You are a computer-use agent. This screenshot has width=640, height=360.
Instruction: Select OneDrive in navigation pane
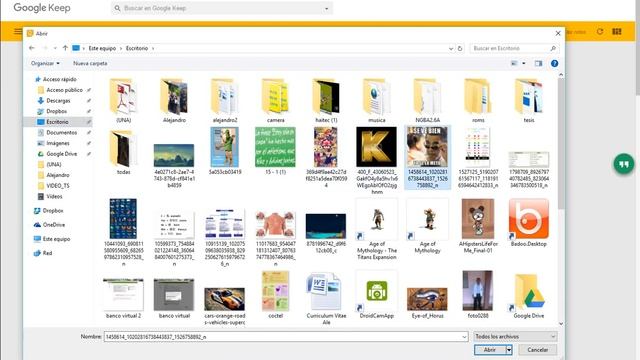point(53,224)
